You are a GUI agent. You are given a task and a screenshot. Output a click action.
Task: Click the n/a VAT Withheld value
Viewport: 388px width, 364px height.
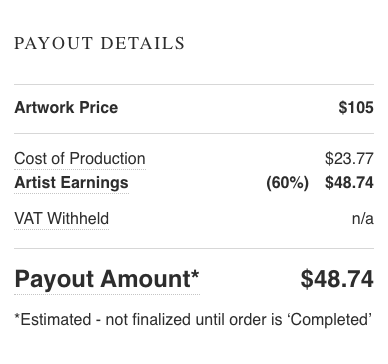(363, 219)
